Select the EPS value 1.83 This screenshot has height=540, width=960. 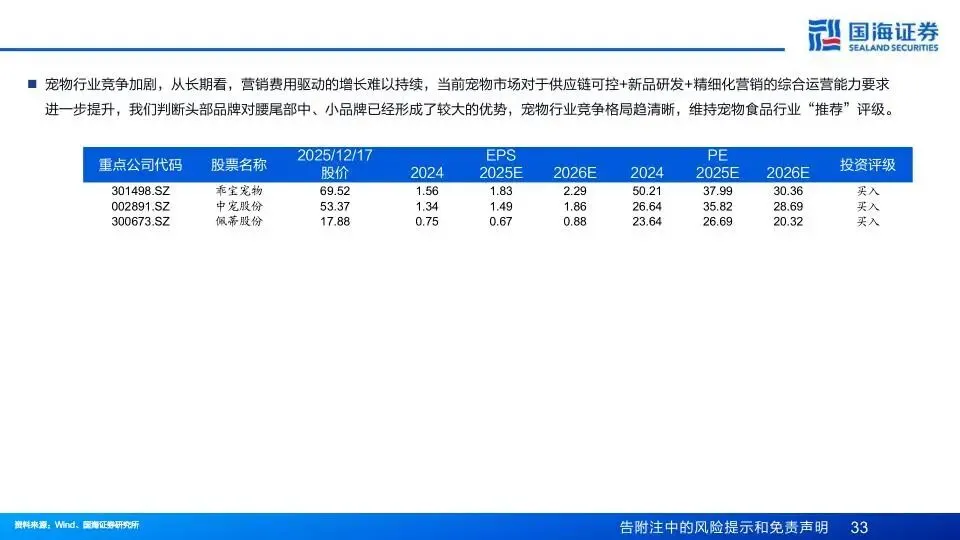(501, 191)
